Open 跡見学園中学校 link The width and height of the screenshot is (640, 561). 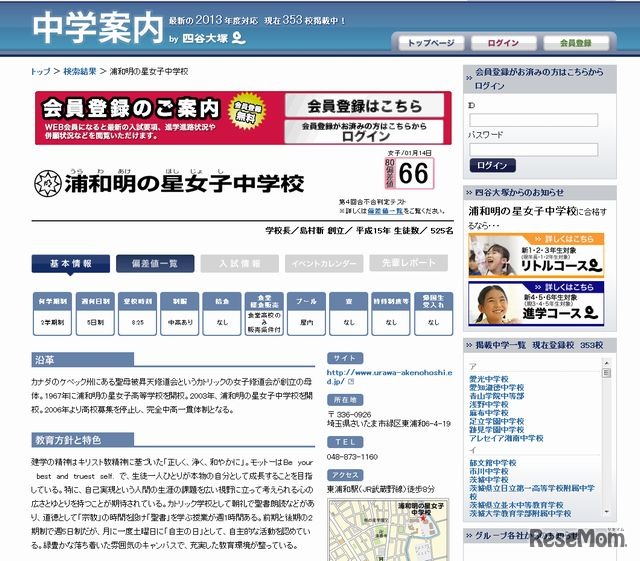pyautogui.click(x=496, y=430)
